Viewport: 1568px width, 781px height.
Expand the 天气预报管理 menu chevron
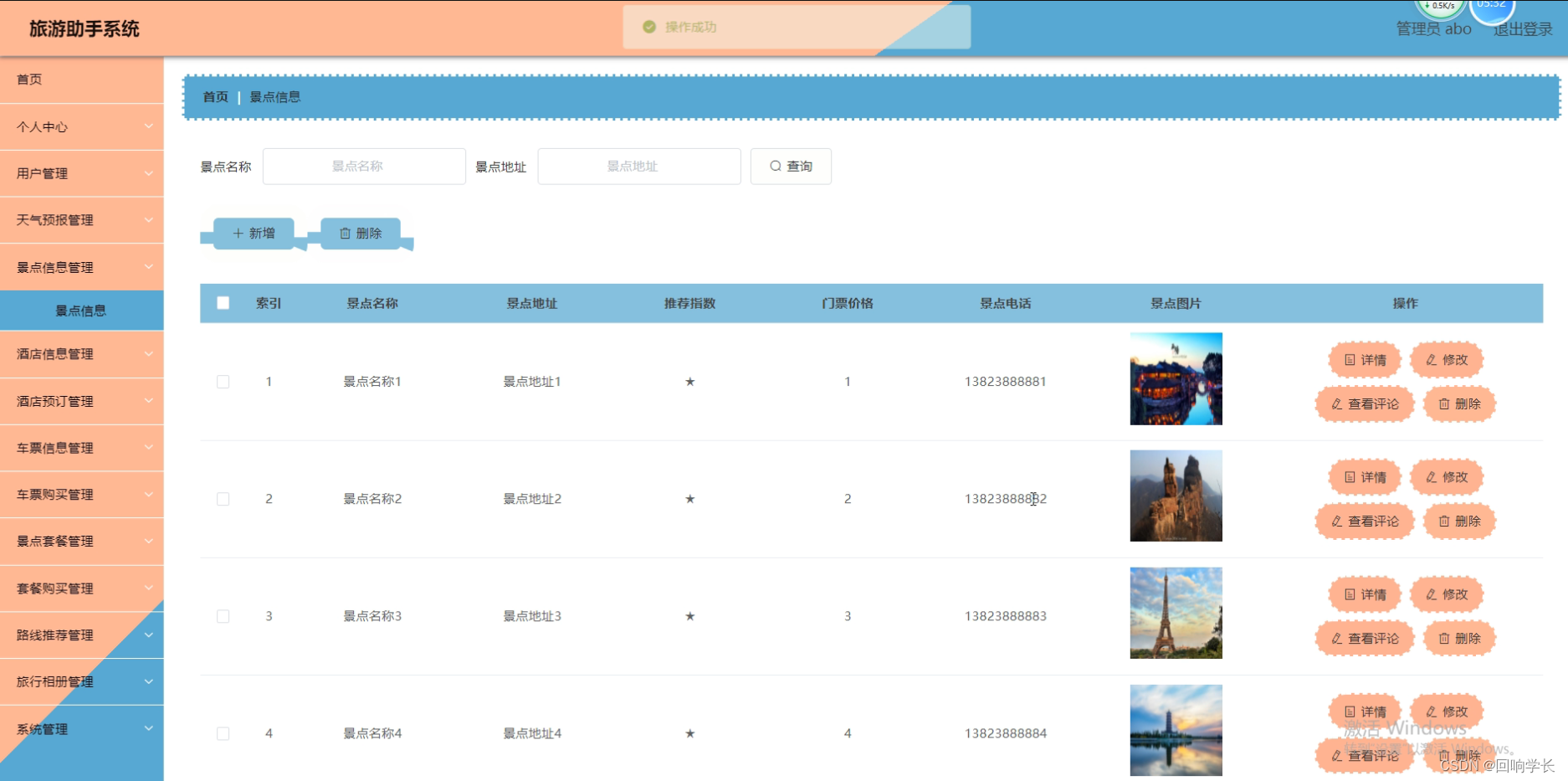(148, 220)
